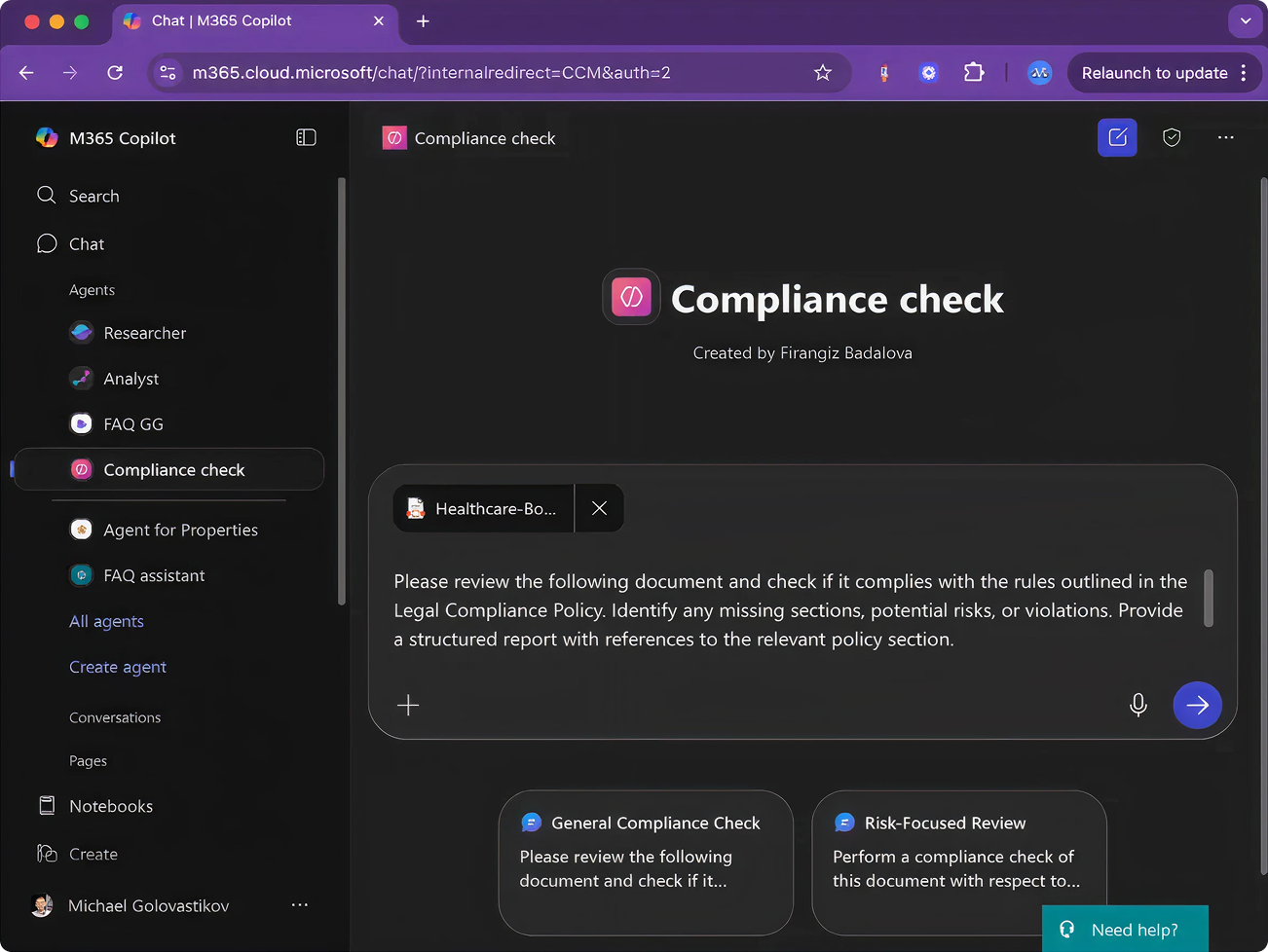Collapse the sidebar with the panel toggle icon
Viewport: 1268px width, 952px height.
pyautogui.click(x=306, y=137)
